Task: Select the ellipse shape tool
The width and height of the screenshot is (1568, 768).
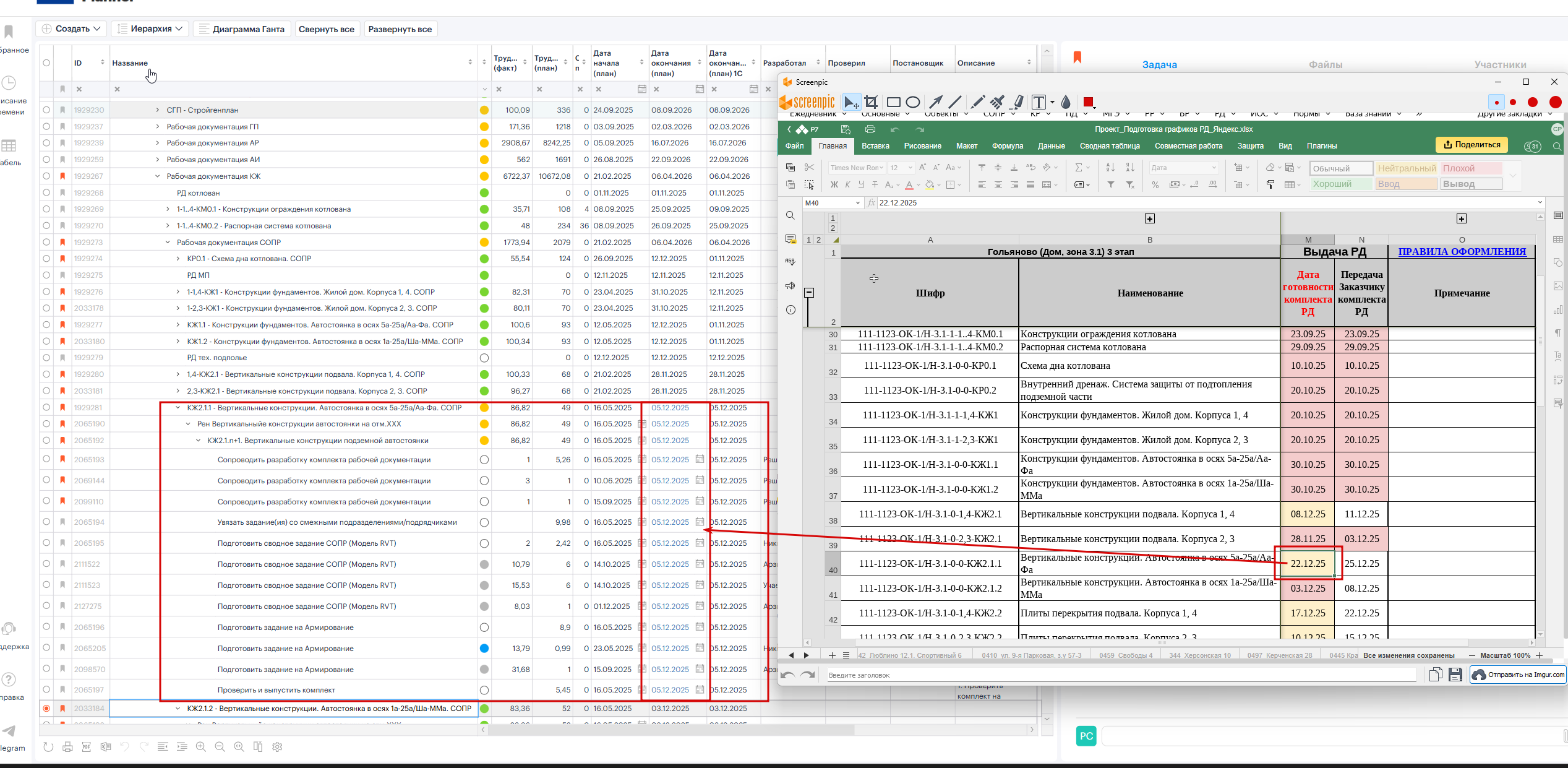Action: coord(913,102)
